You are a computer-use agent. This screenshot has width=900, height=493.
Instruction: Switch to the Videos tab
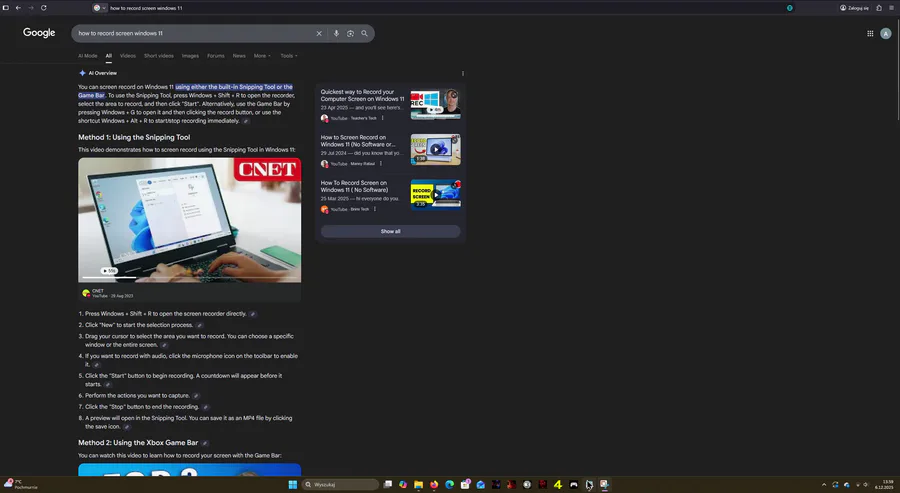pyautogui.click(x=127, y=56)
